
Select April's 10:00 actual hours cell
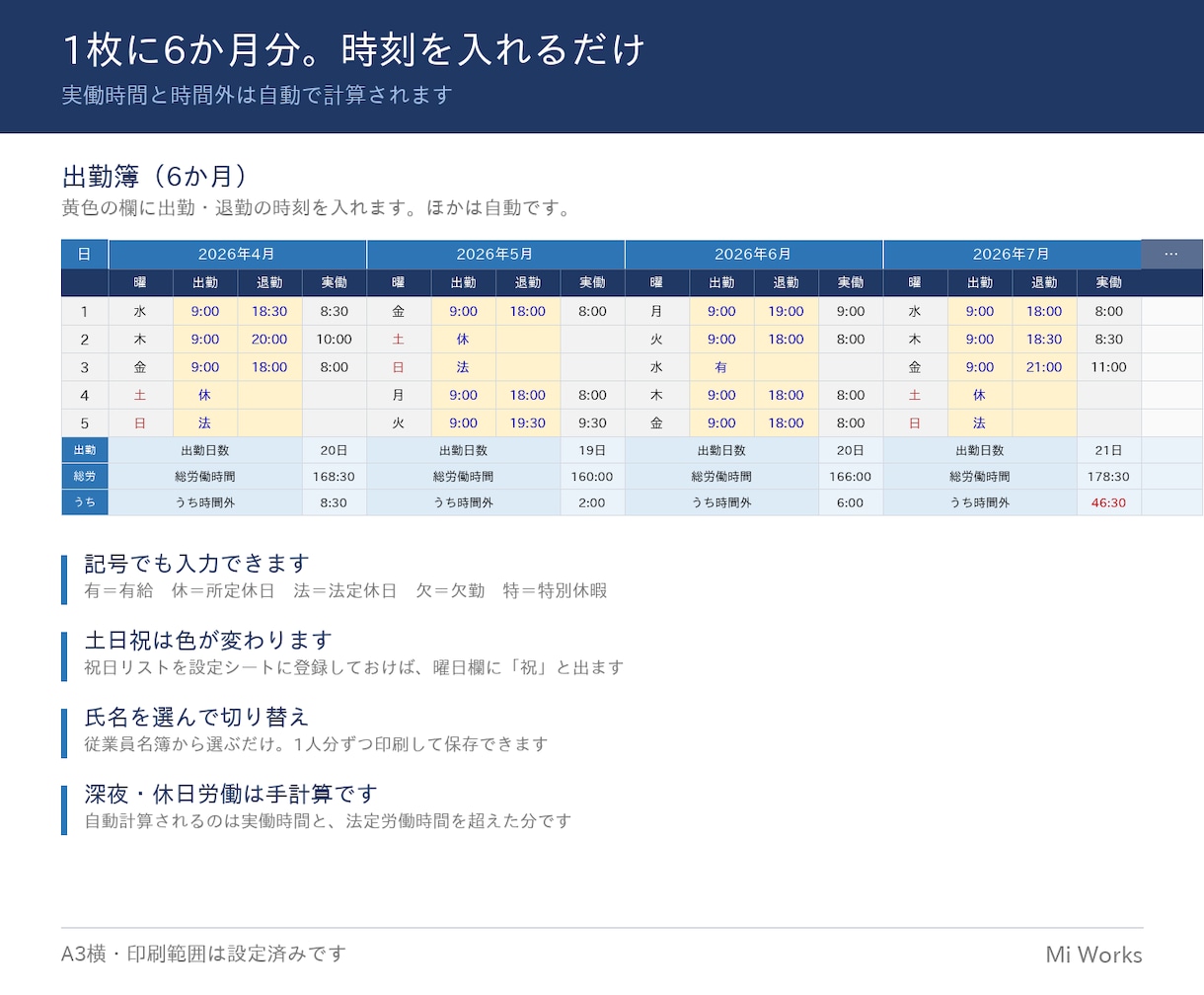click(x=335, y=339)
